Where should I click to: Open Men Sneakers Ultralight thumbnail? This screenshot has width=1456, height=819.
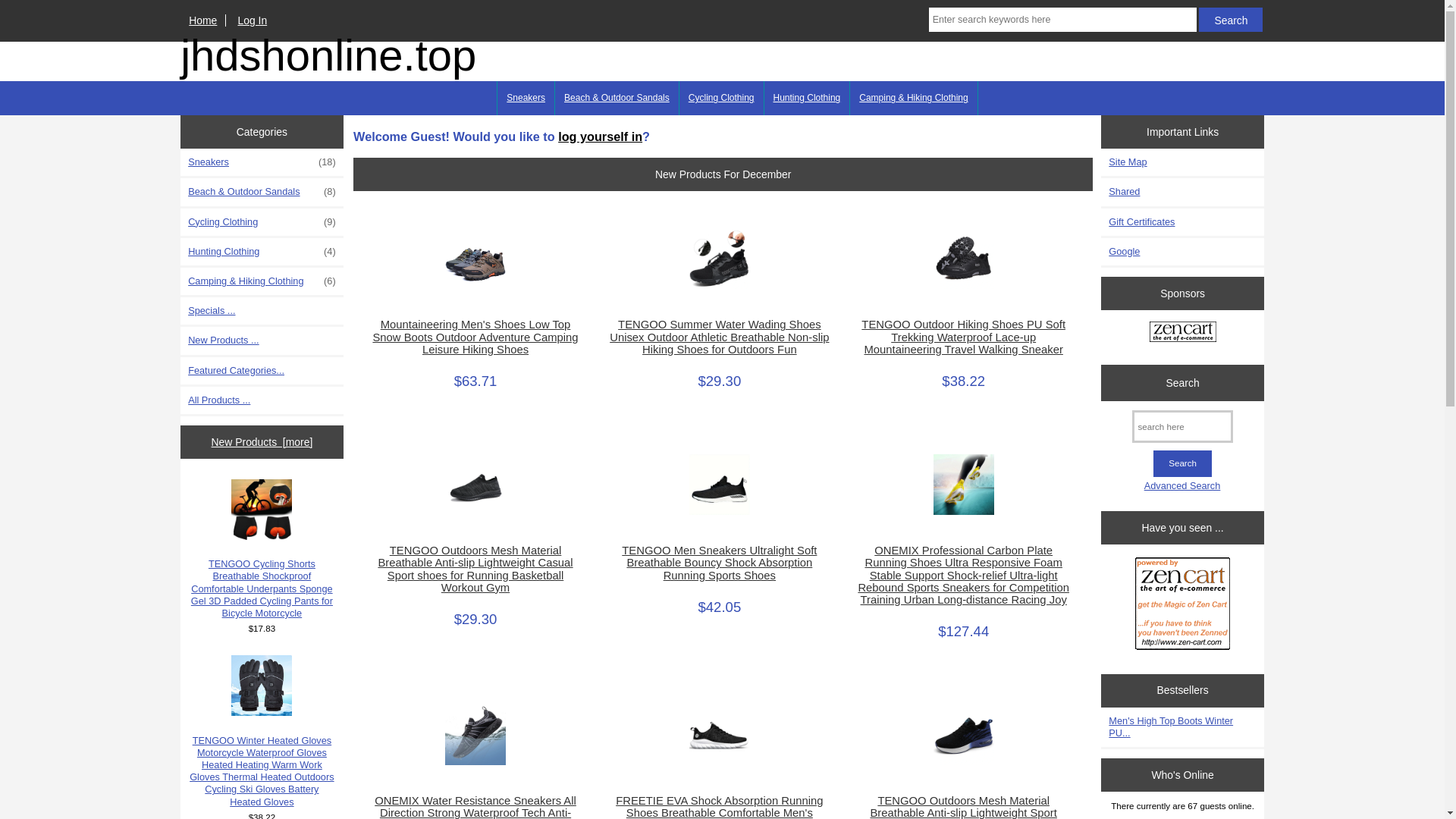pyautogui.click(x=720, y=485)
